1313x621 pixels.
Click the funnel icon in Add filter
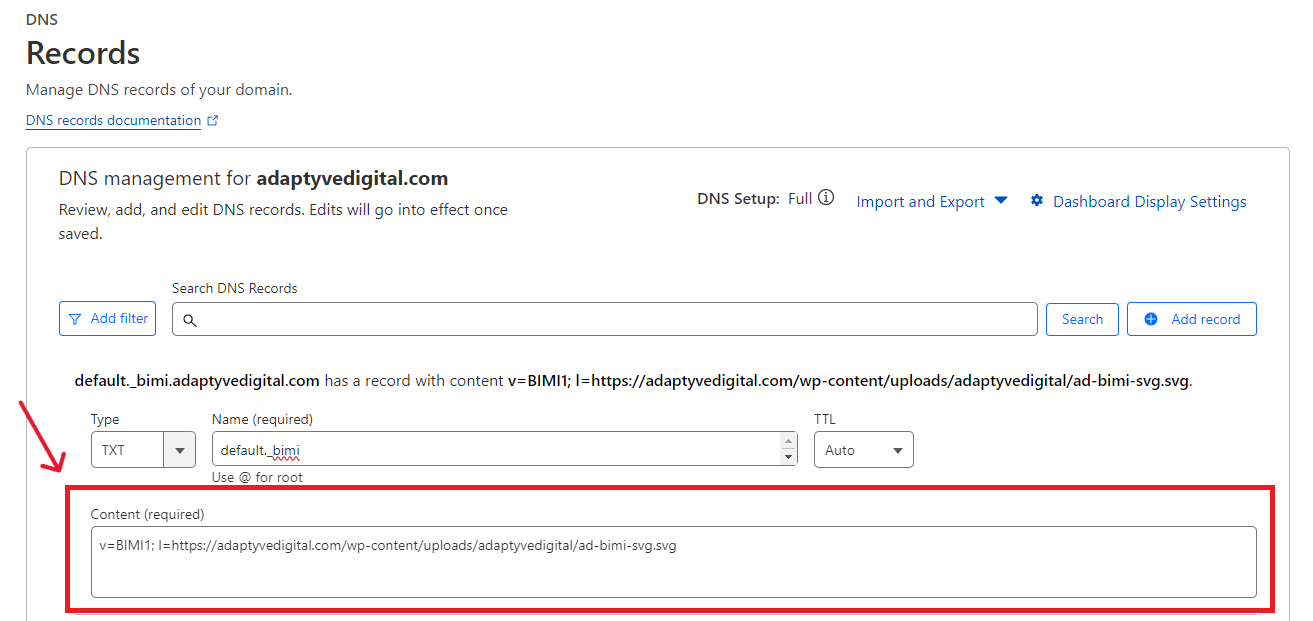point(75,319)
